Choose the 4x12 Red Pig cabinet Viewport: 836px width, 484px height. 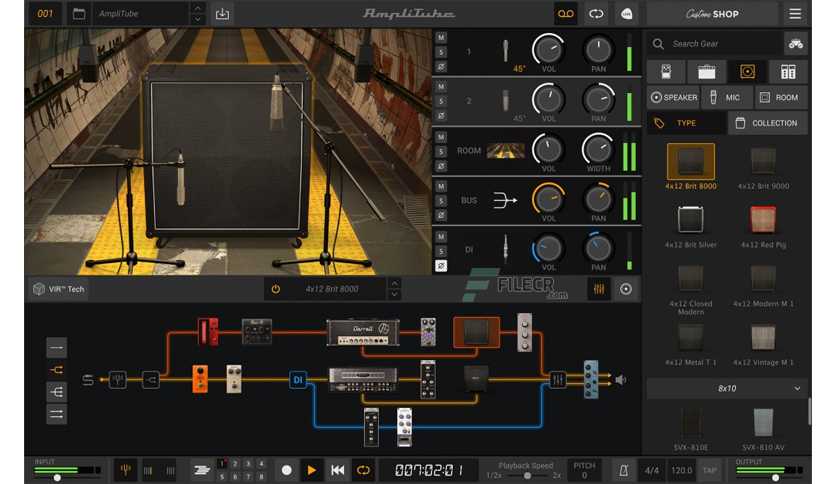click(x=763, y=227)
